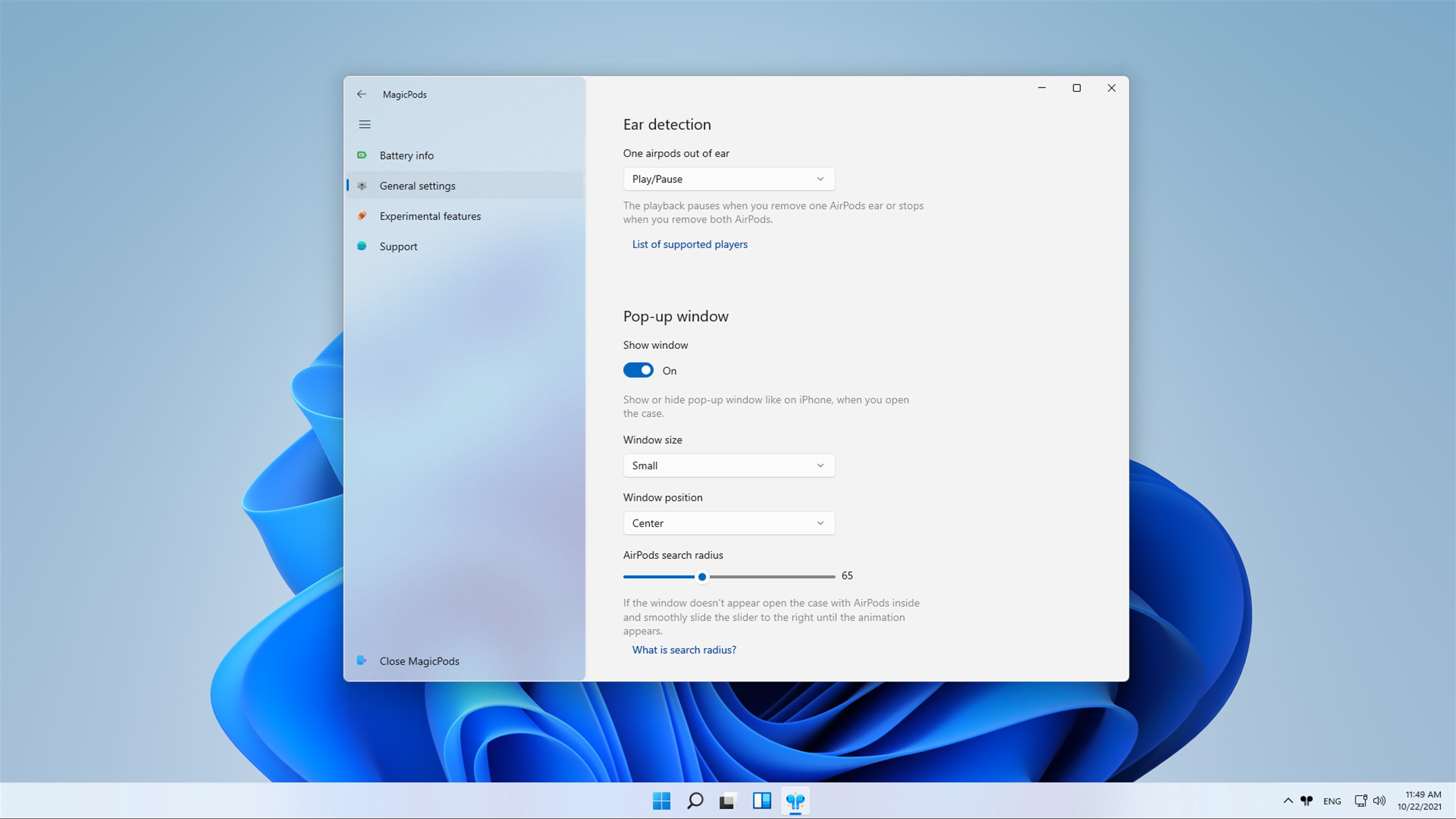The width and height of the screenshot is (1456, 819).
Task: Open the Window position Center dropdown
Action: (728, 523)
